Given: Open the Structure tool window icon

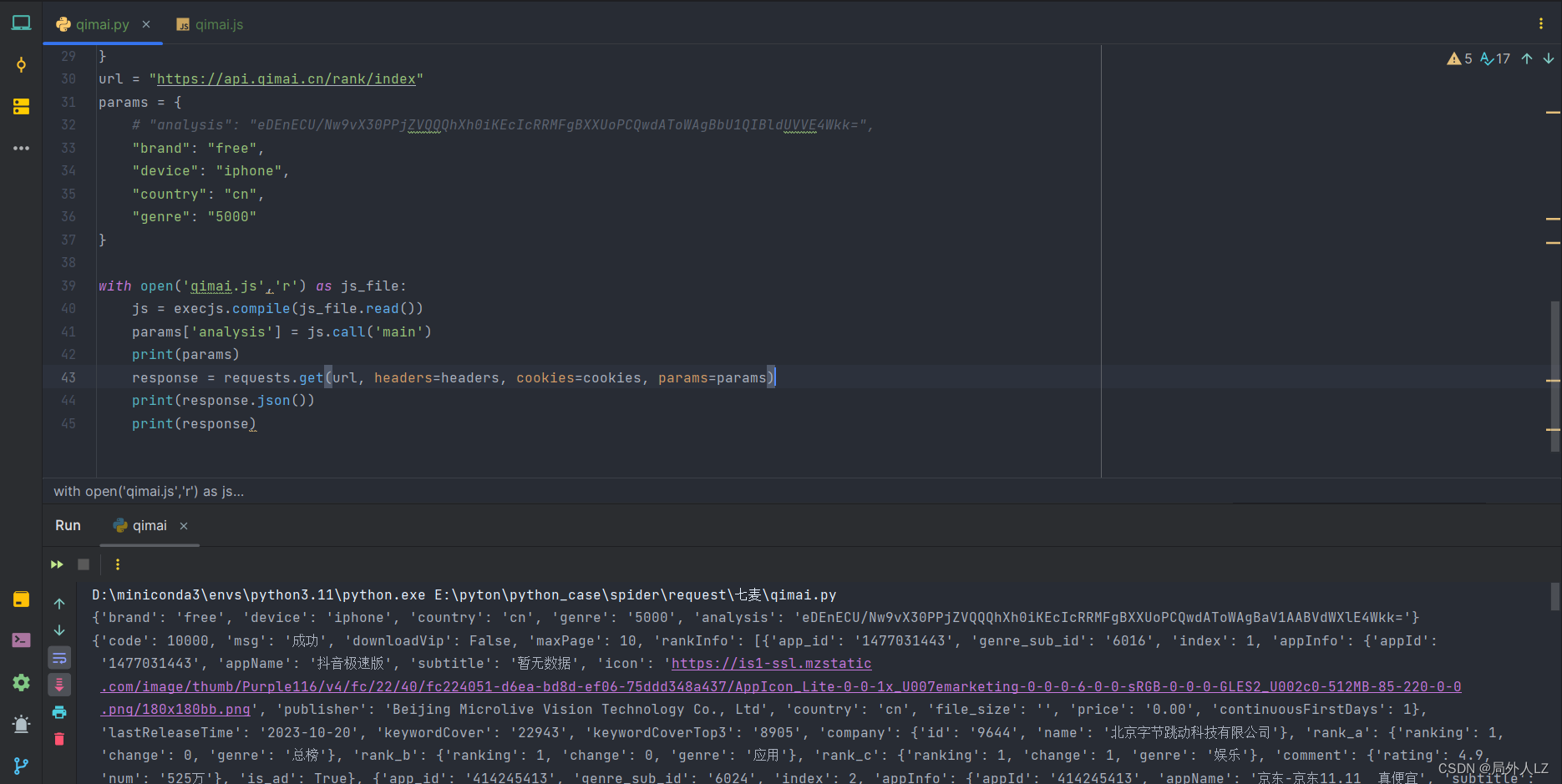Looking at the screenshot, I should point(21,106).
